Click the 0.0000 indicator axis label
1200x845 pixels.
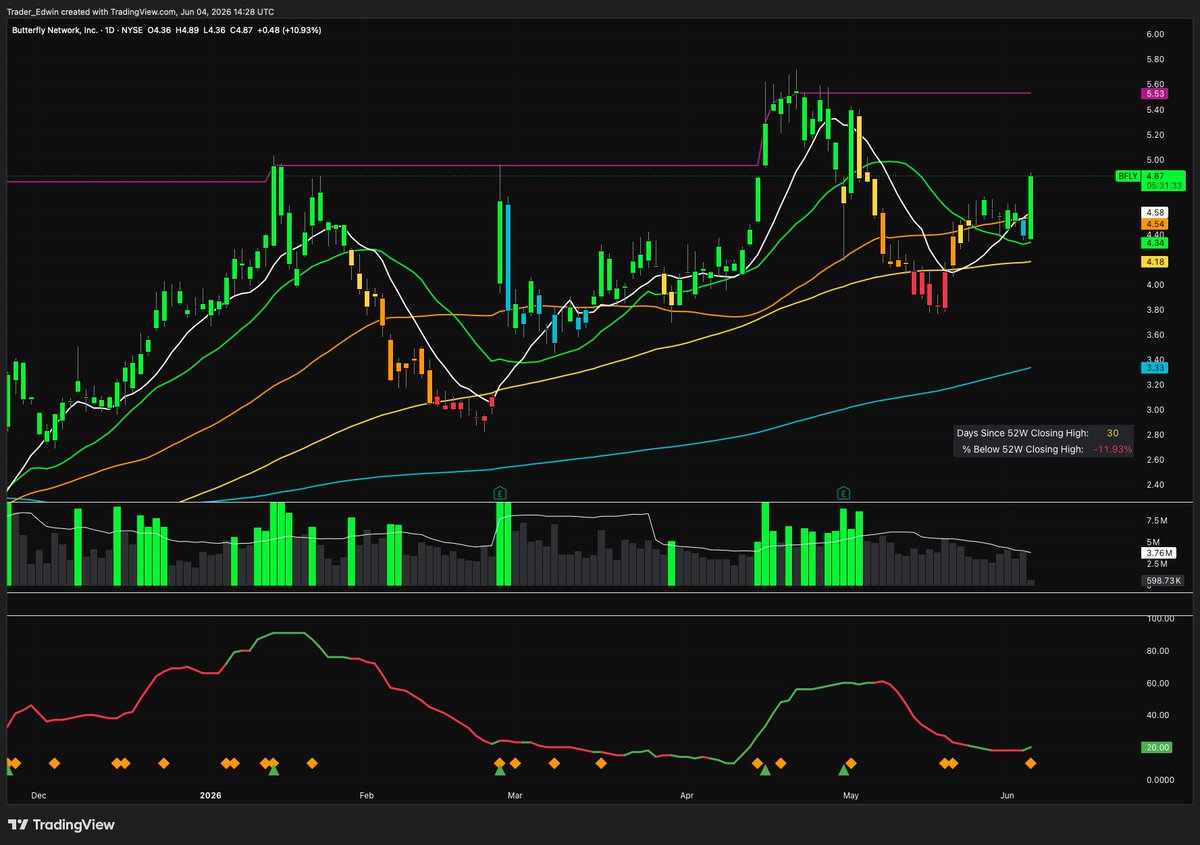coord(1158,779)
